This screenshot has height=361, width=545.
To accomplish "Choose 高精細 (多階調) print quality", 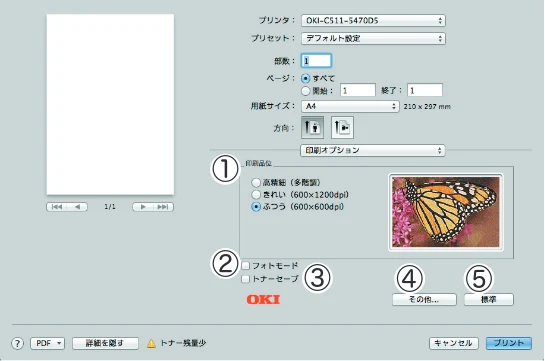I will click(x=256, y=182).
